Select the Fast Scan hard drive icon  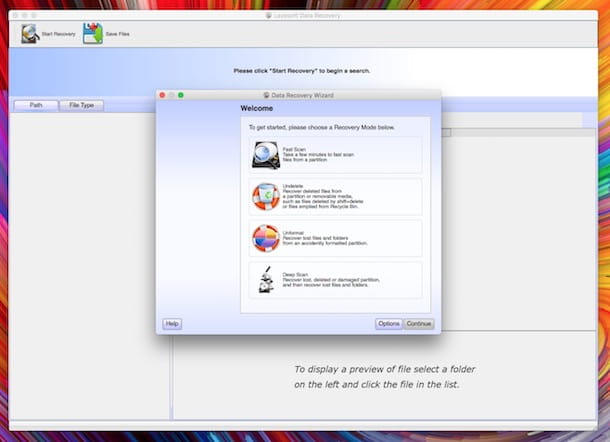click(266, 155)
